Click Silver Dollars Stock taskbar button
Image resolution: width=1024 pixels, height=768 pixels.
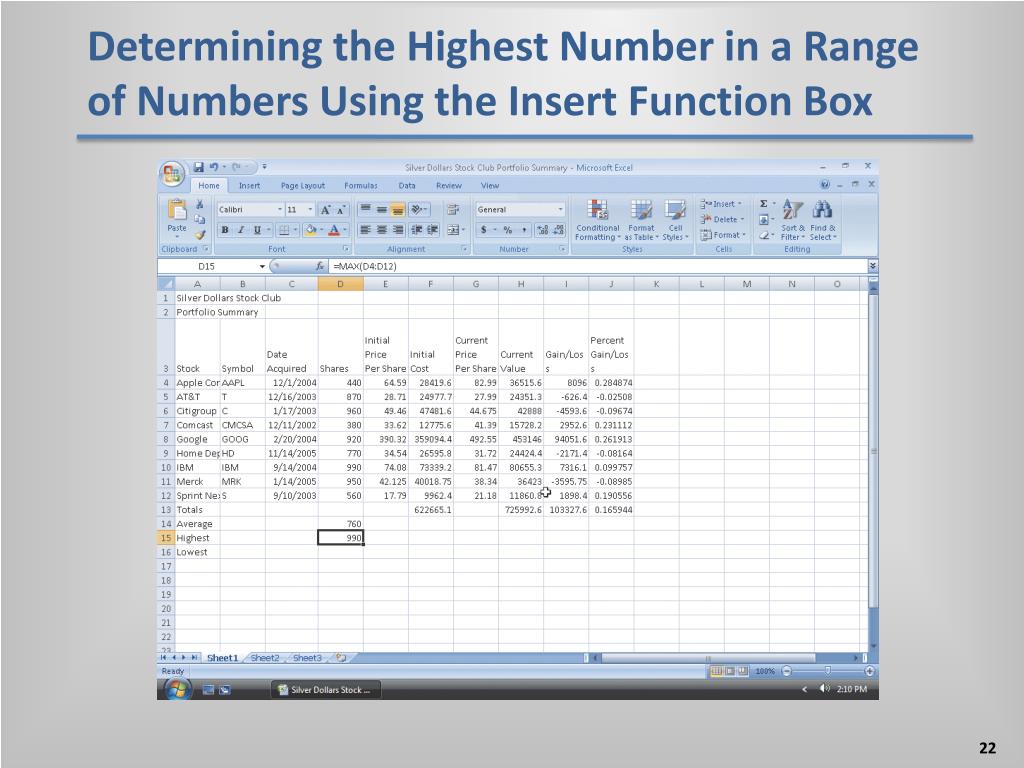(x=325, y=690)
